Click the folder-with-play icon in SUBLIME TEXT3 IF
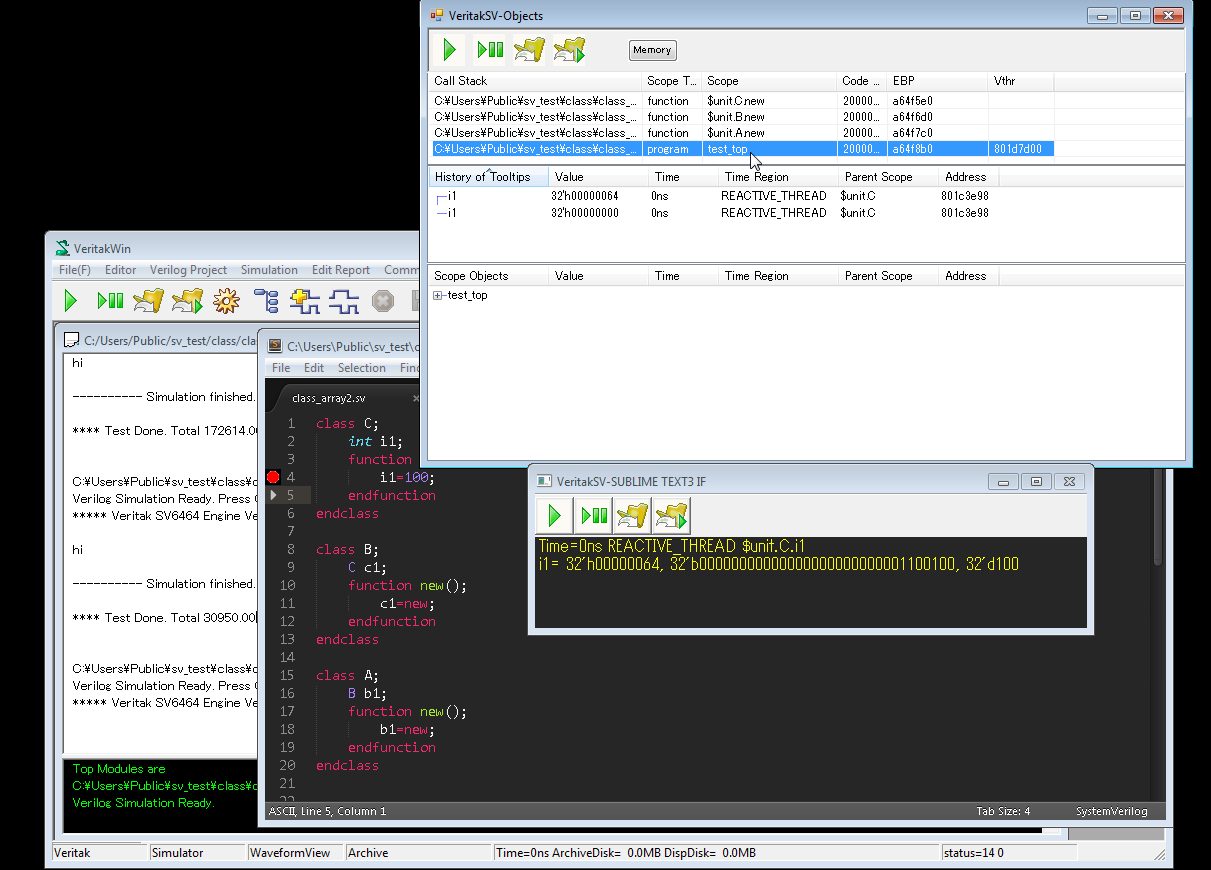Screen dimensions: 1211x870 (672, 516)
